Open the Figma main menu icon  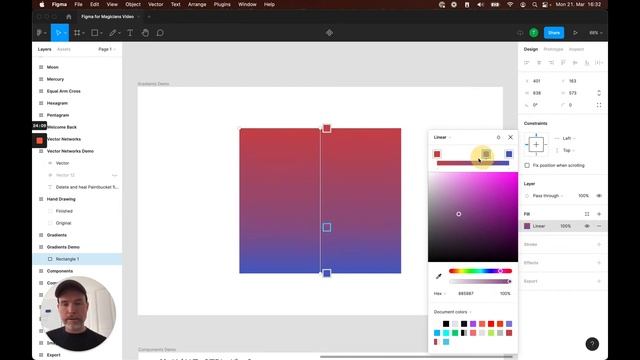(x=39, y=33)
